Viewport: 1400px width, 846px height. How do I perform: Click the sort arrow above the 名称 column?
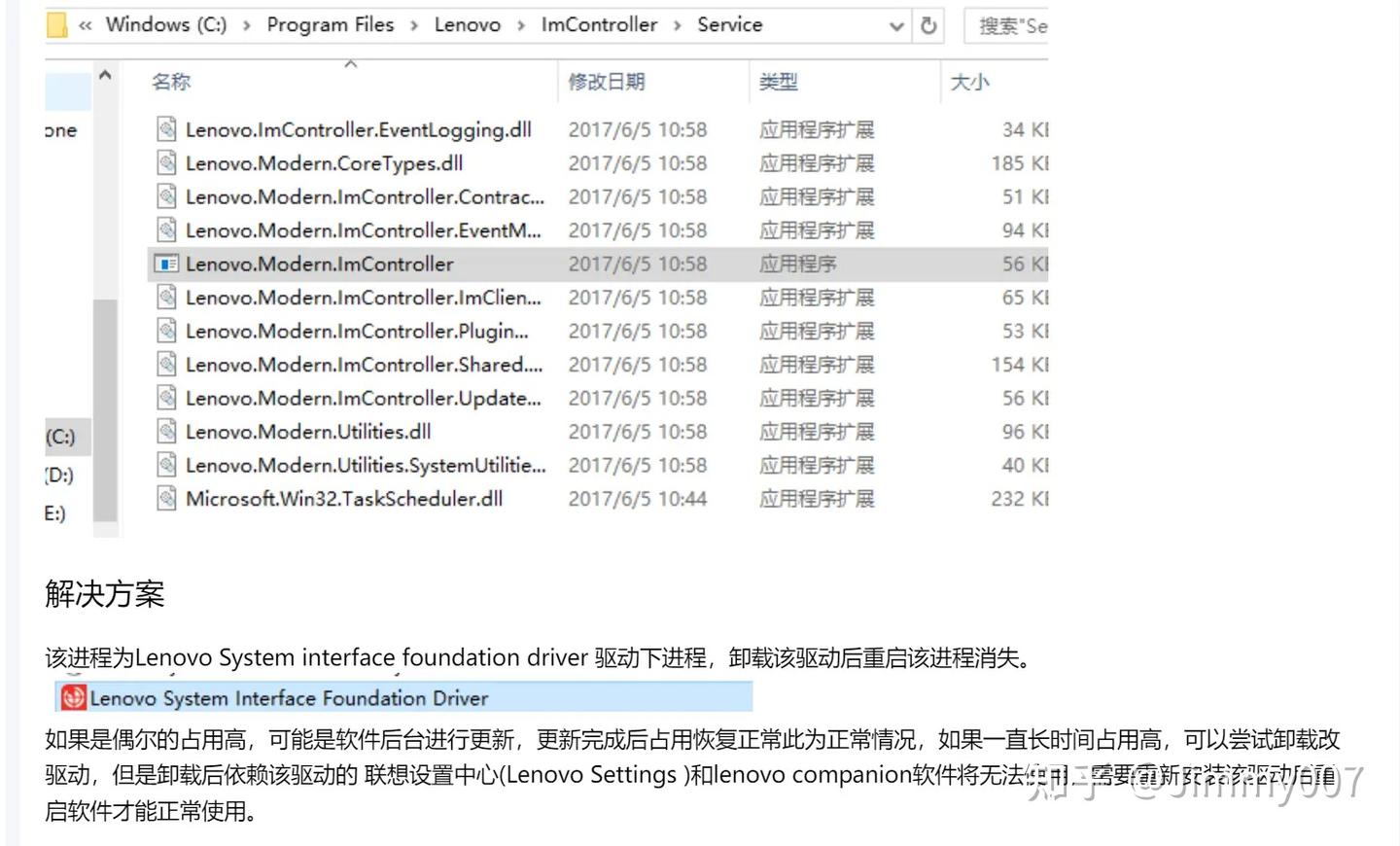[x=352, y=63]
